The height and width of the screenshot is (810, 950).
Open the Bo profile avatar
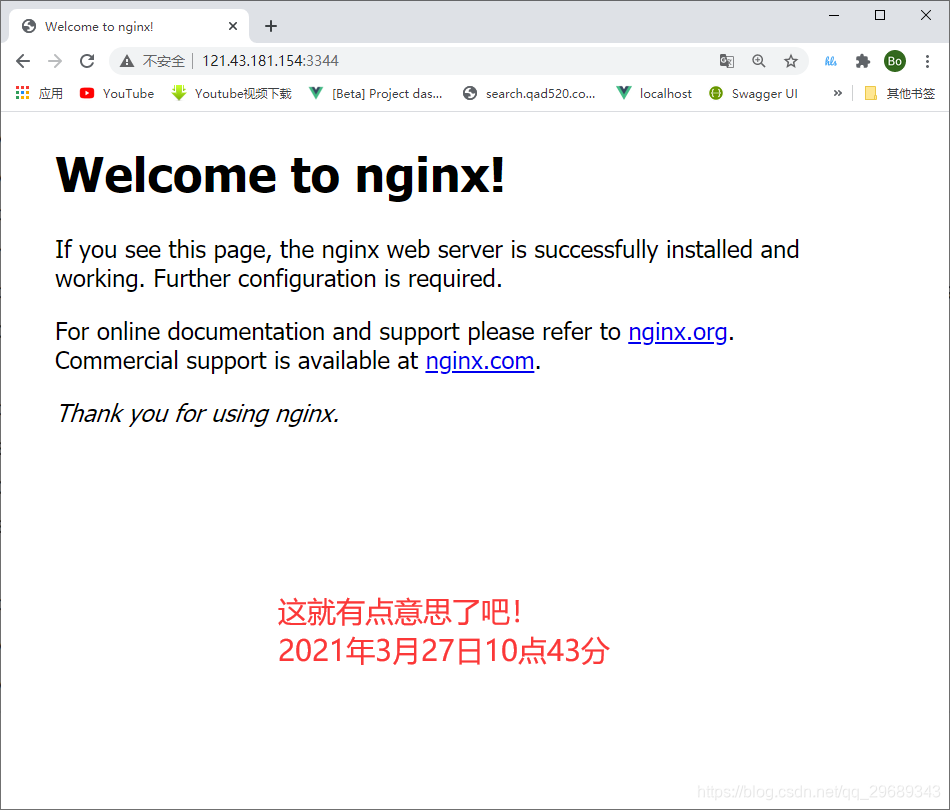895,61
